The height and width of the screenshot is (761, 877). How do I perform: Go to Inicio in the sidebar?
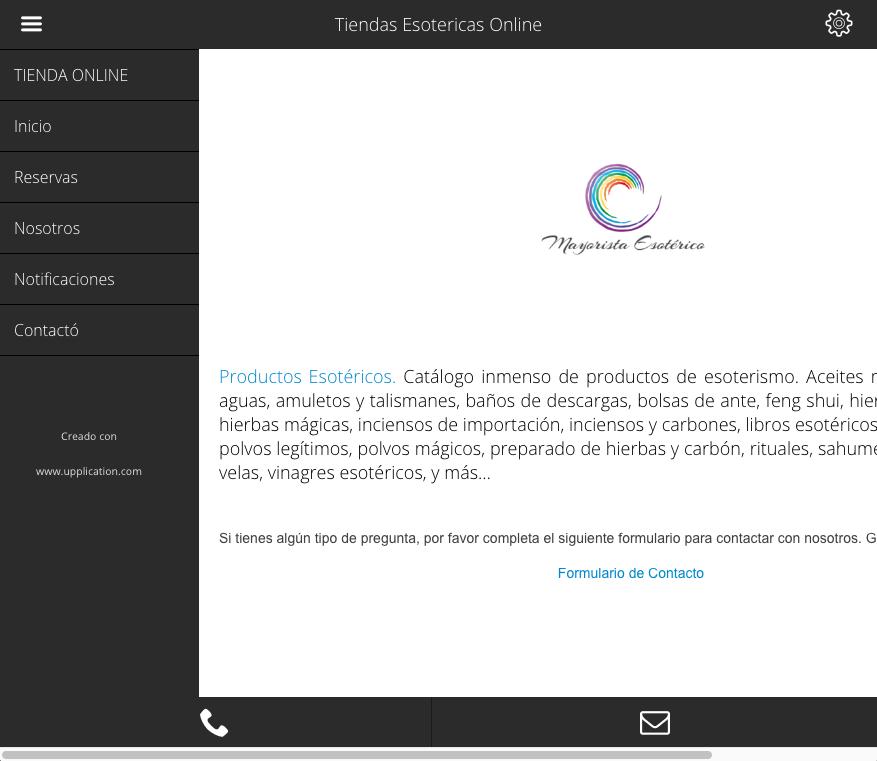pyautogui.click(x=100, y=126)
